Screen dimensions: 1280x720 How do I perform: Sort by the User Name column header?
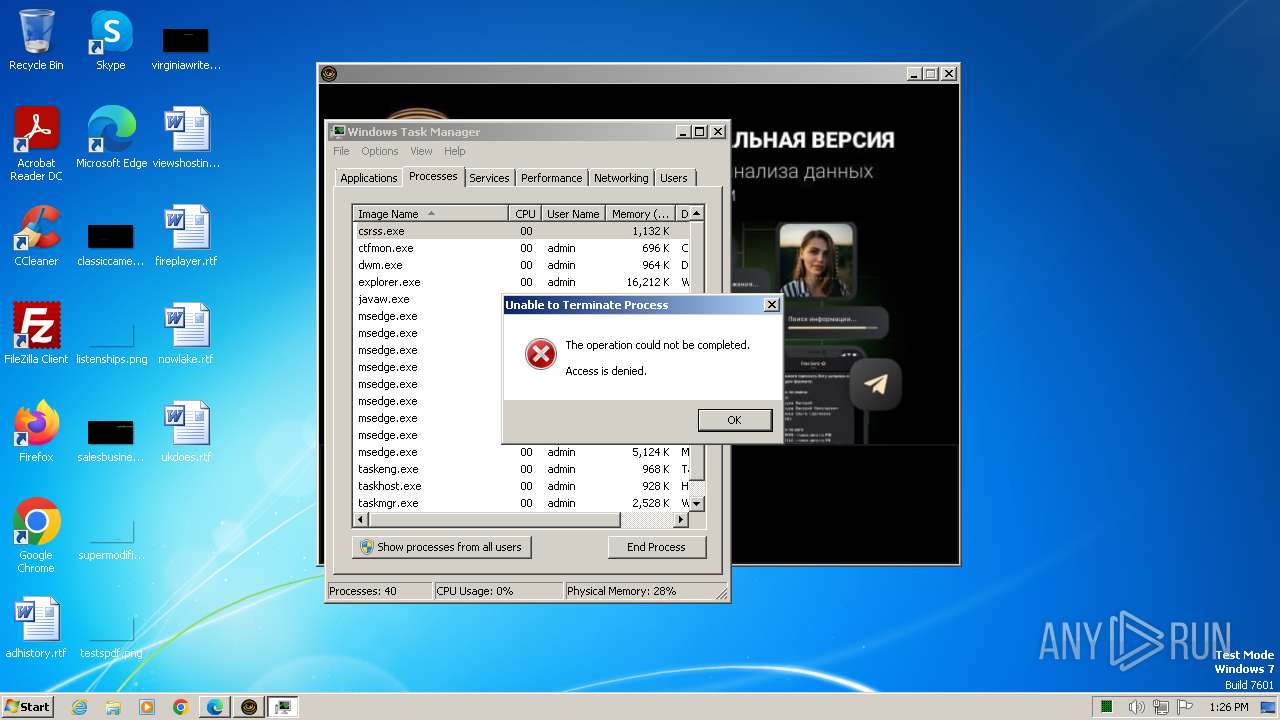573,214
